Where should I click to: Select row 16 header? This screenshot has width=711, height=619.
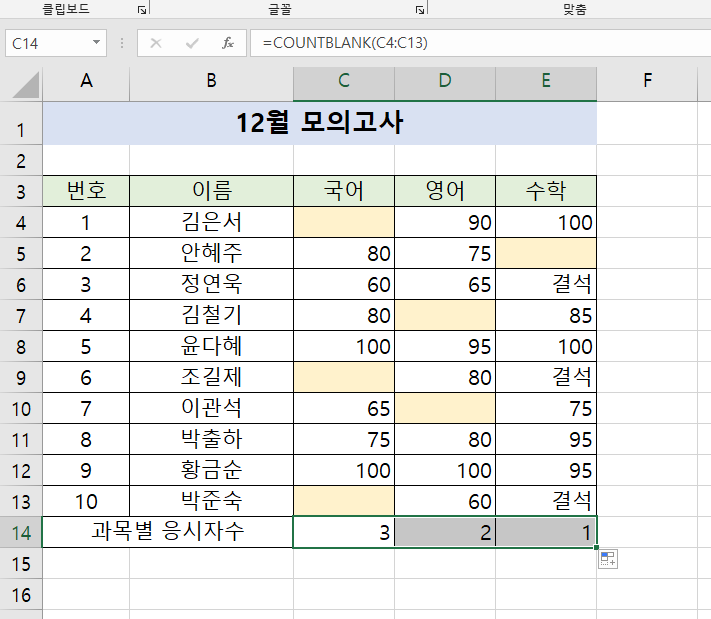[x=21, y=595]
